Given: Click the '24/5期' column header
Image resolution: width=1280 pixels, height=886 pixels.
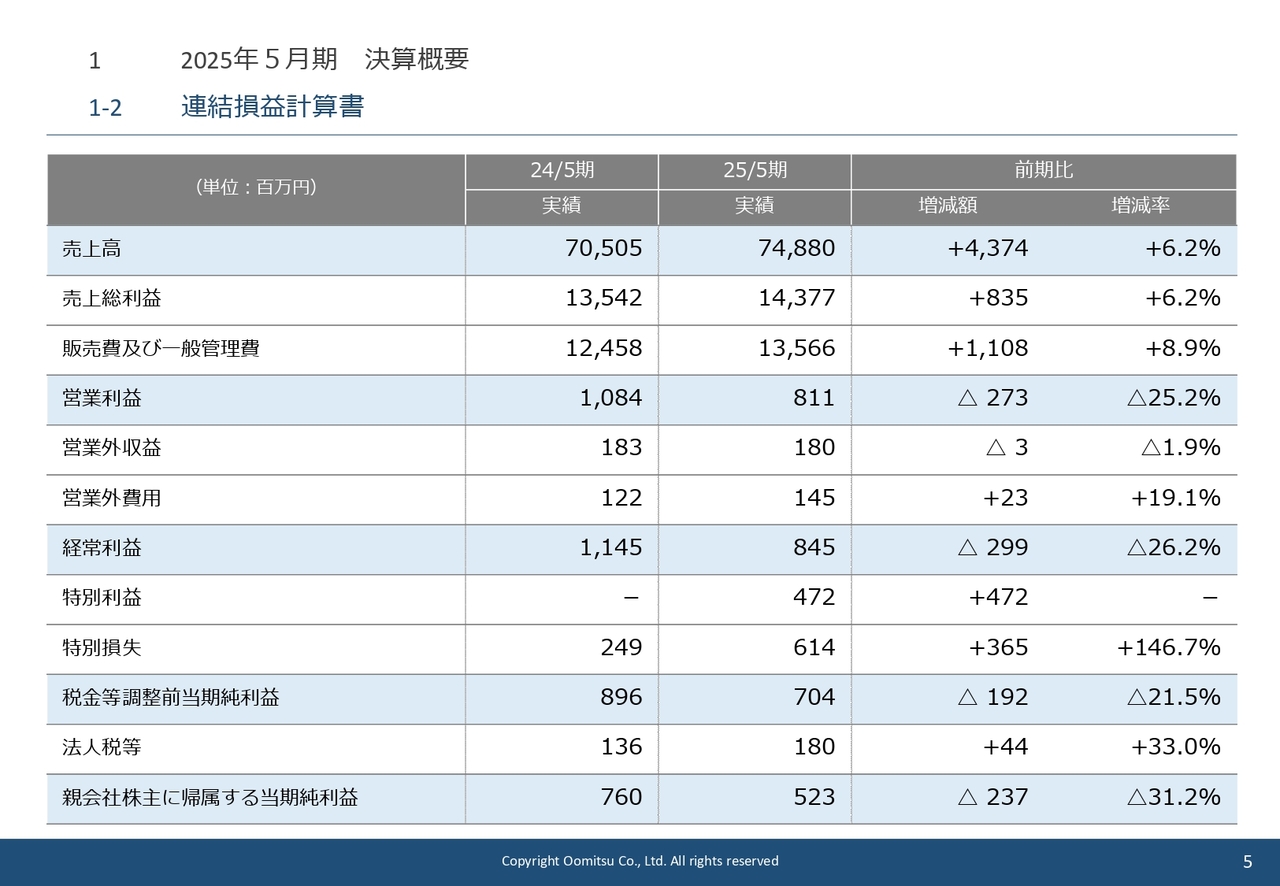Looking at the screenshot, I should point(562,170).
